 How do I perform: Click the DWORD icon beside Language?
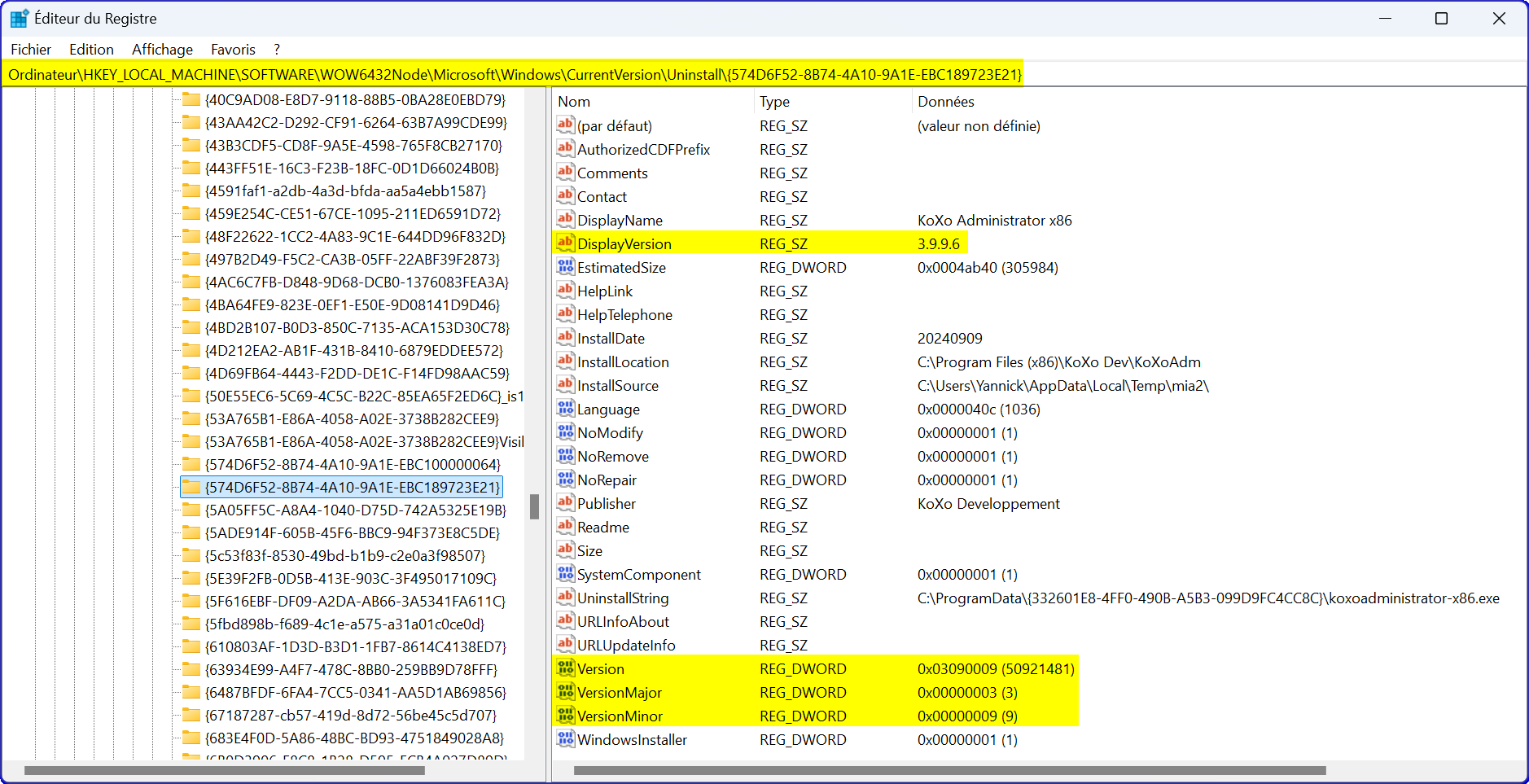(x=566, y=408)
